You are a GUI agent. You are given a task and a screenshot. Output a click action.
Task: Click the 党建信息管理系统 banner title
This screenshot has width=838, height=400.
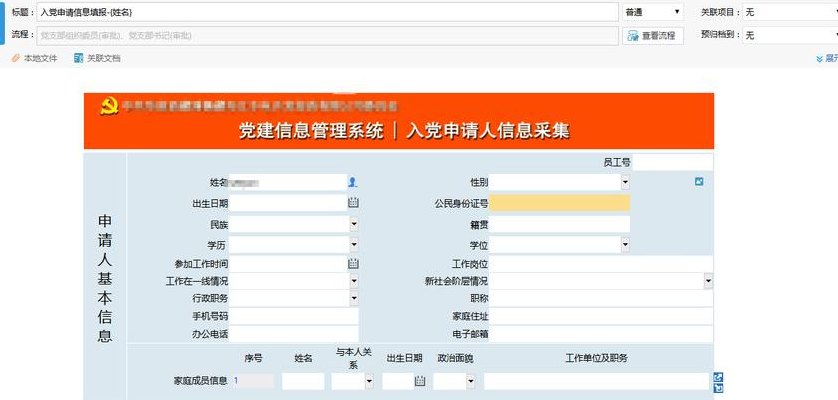(311, 131)
